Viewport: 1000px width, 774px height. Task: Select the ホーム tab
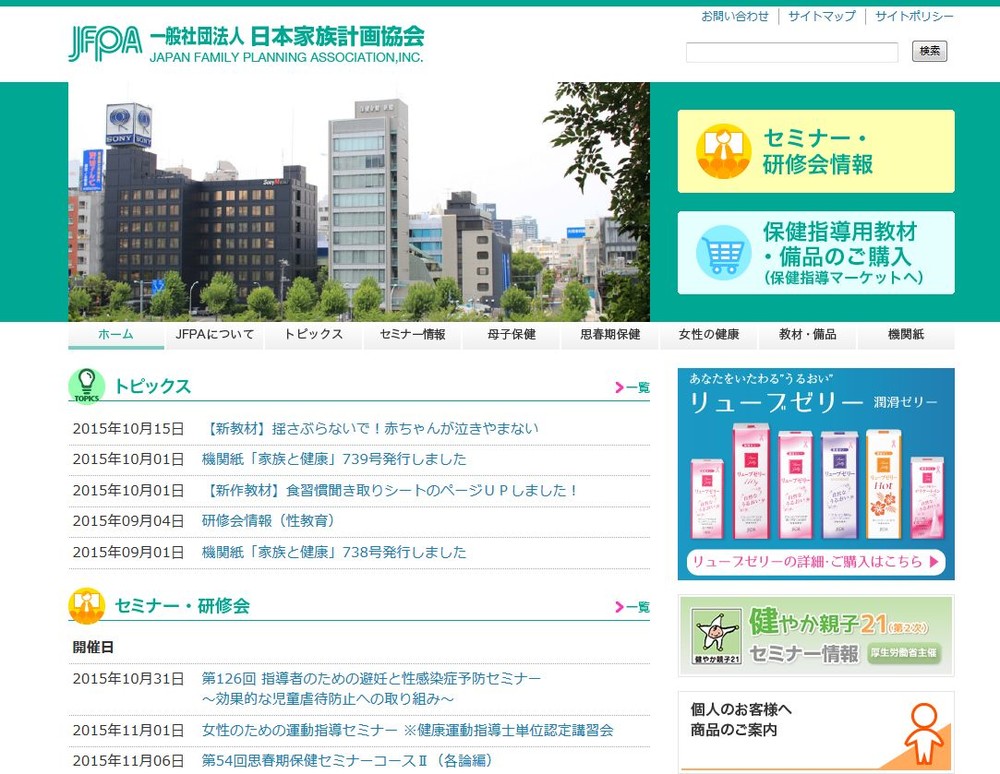(116, 335)
